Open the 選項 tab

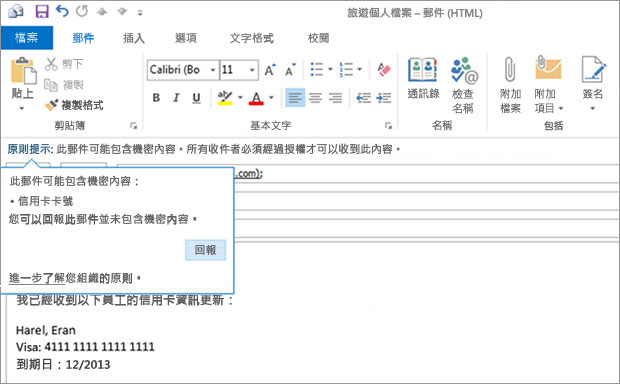(185, 38)
